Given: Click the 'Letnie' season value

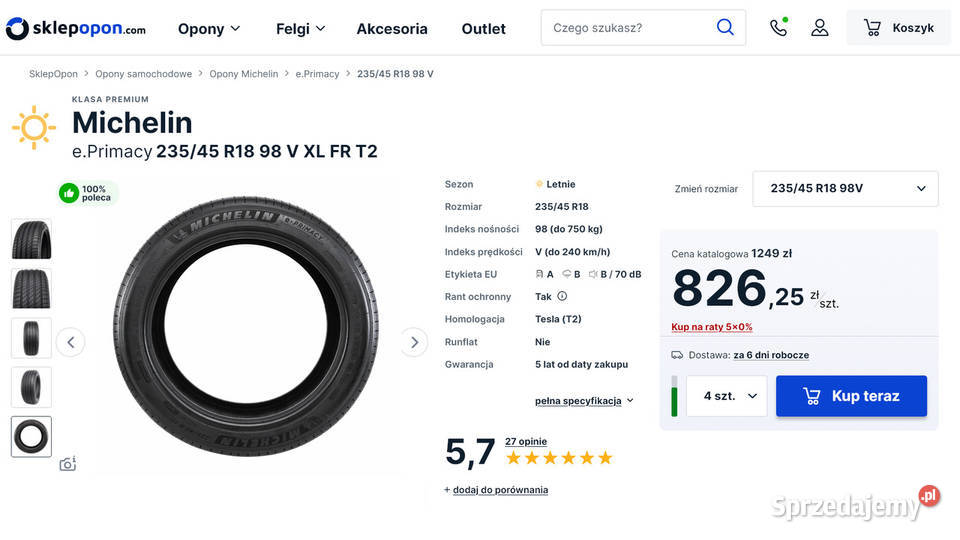Looking at the screenshot, I should point(560,184).
